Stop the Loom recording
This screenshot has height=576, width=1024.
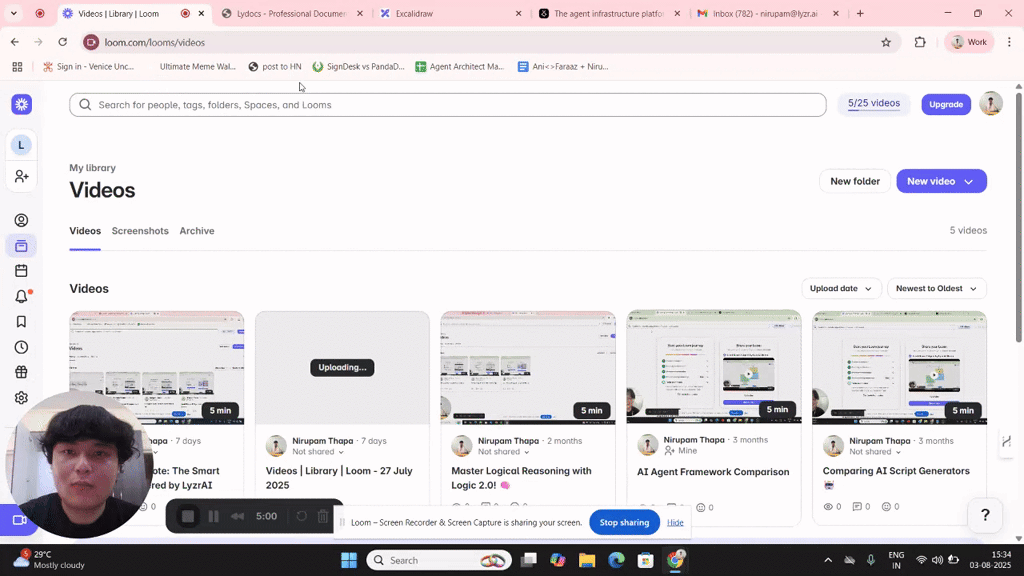(x=188, y=517)
